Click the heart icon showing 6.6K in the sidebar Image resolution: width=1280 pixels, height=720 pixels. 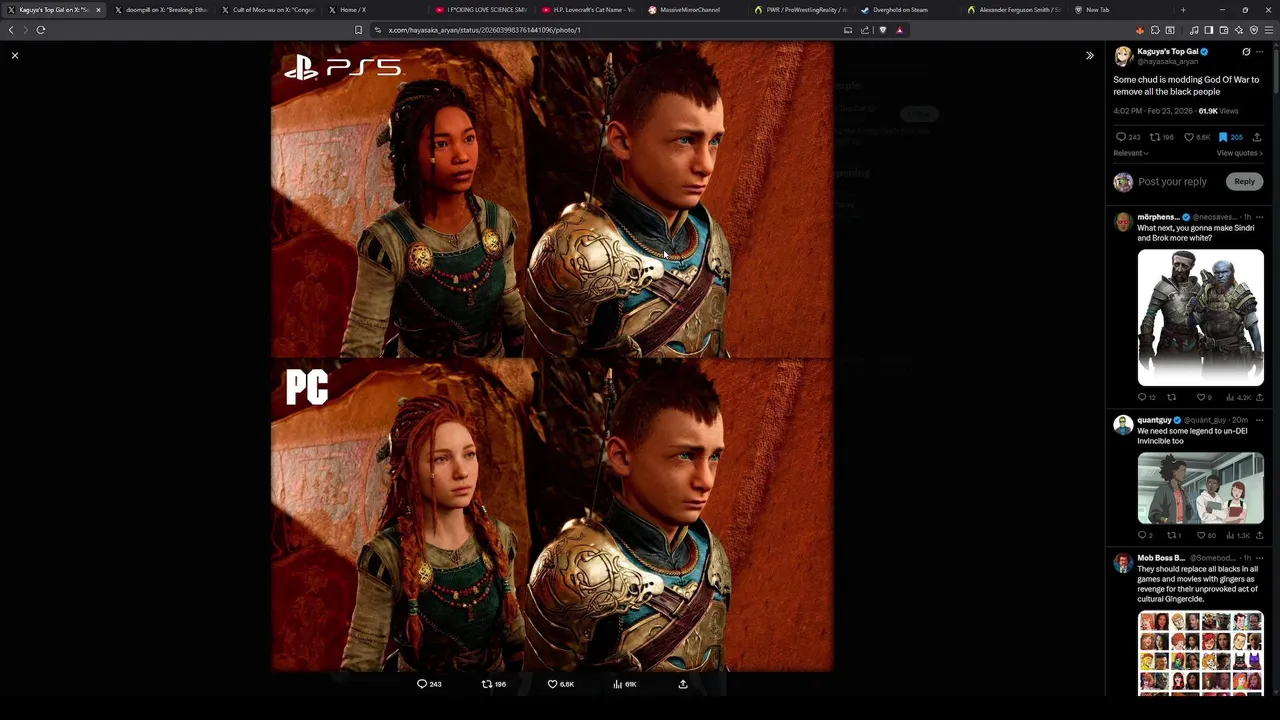click(1189, 137)
